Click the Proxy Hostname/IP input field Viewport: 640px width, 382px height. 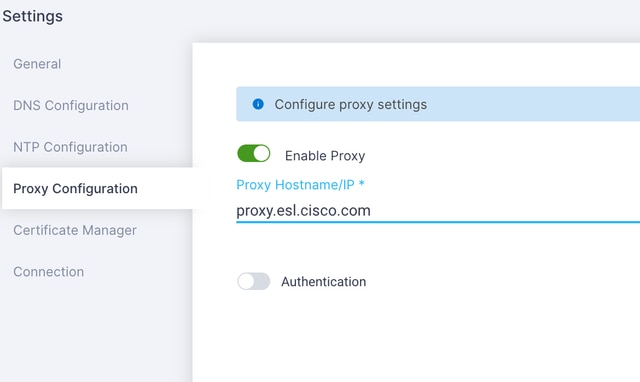[x=438, y=211]
